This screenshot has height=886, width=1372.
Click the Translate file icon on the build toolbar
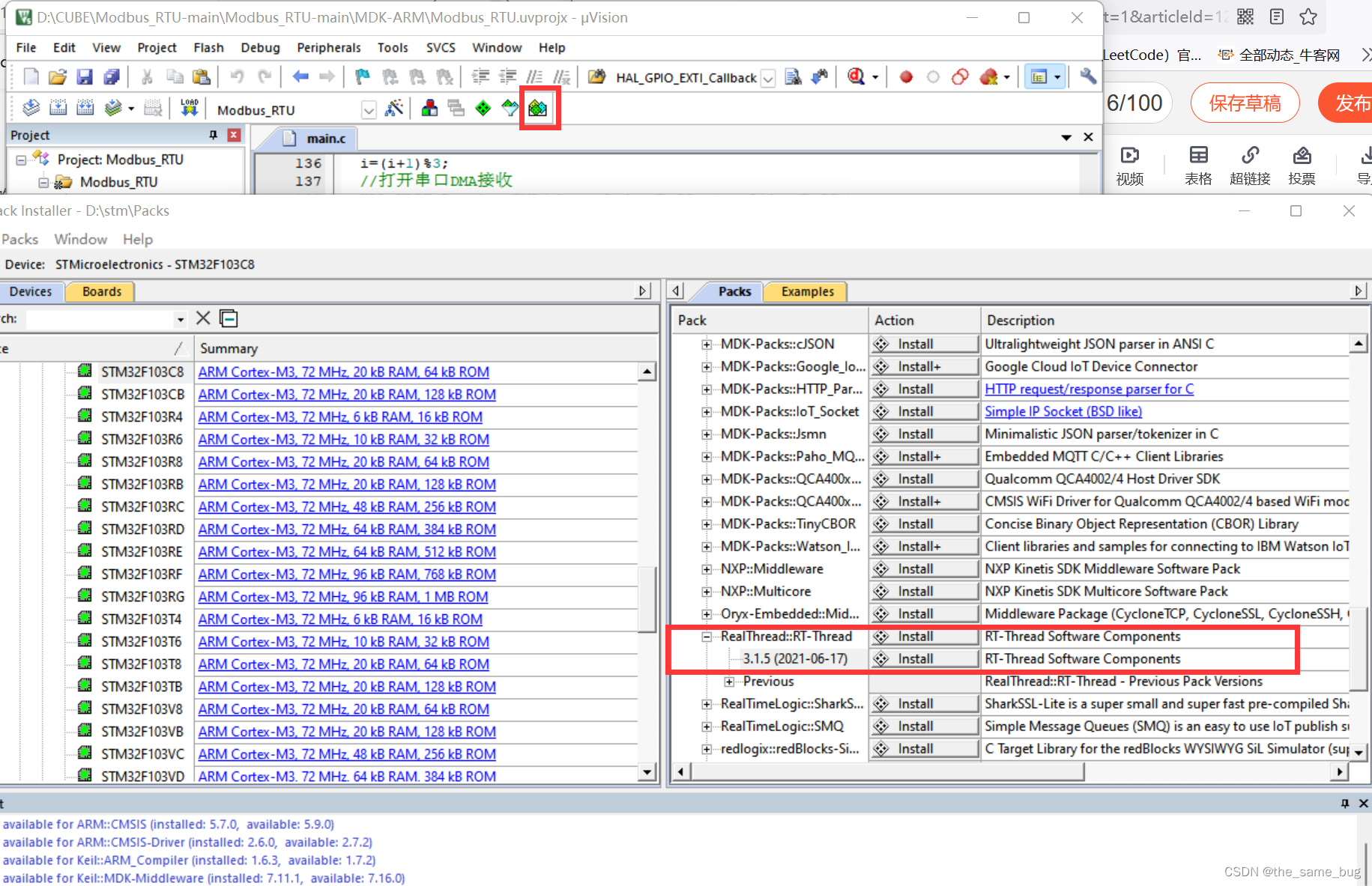31,109
